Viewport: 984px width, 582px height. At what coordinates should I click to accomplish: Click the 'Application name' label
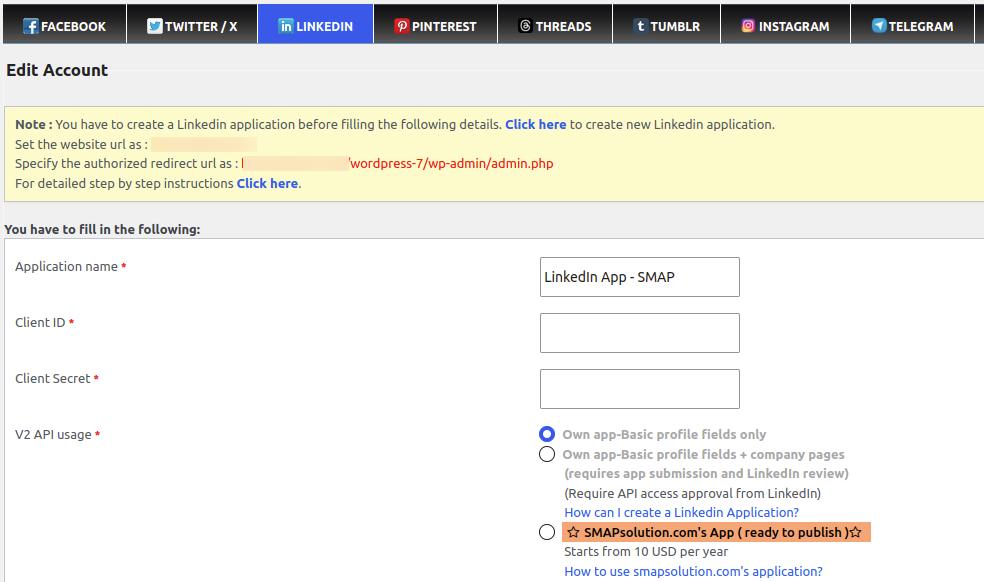click(67, 266)
